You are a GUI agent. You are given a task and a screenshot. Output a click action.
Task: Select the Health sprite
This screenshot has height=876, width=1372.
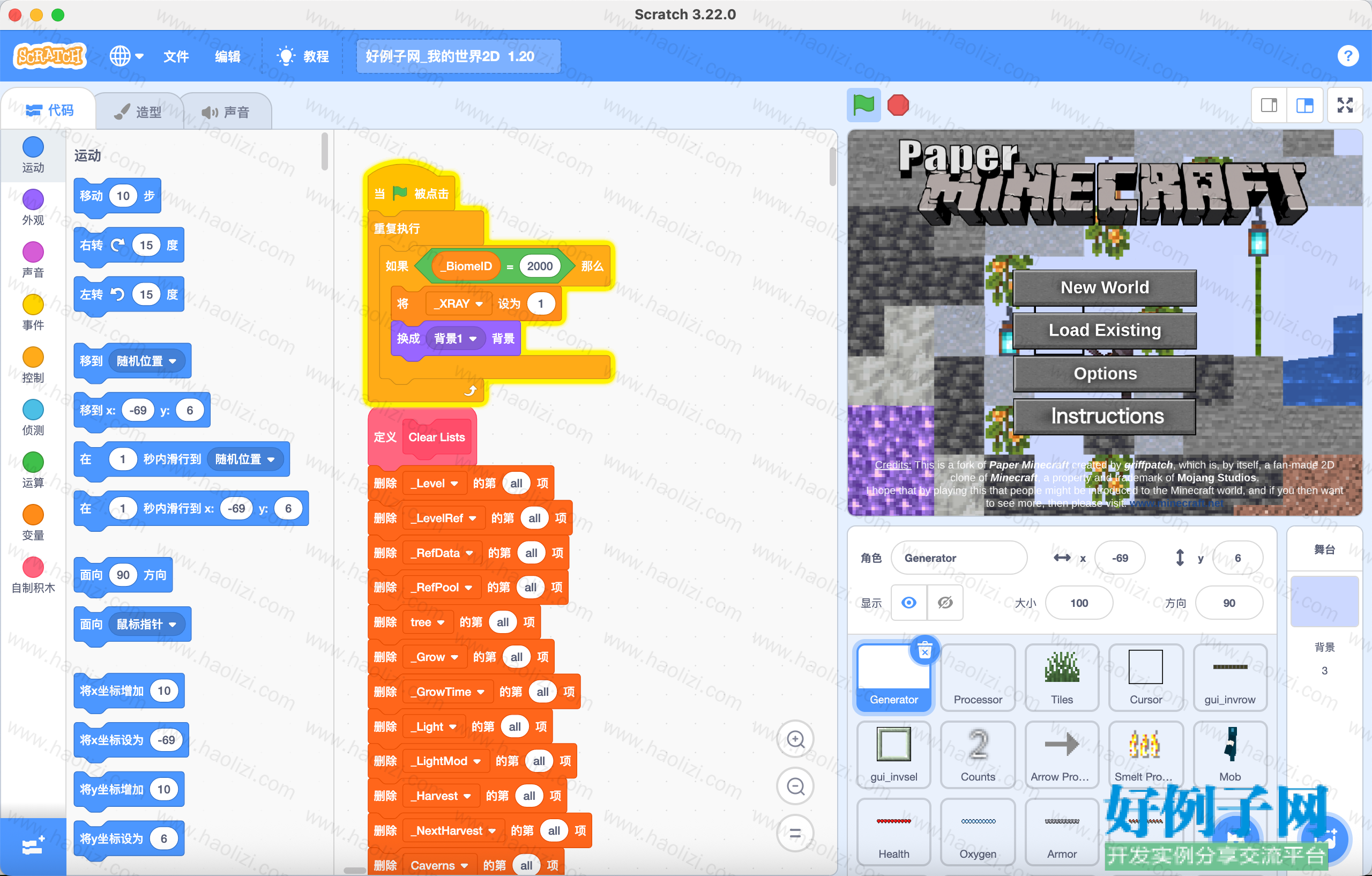pyautogui.click(x=893, y=832)
